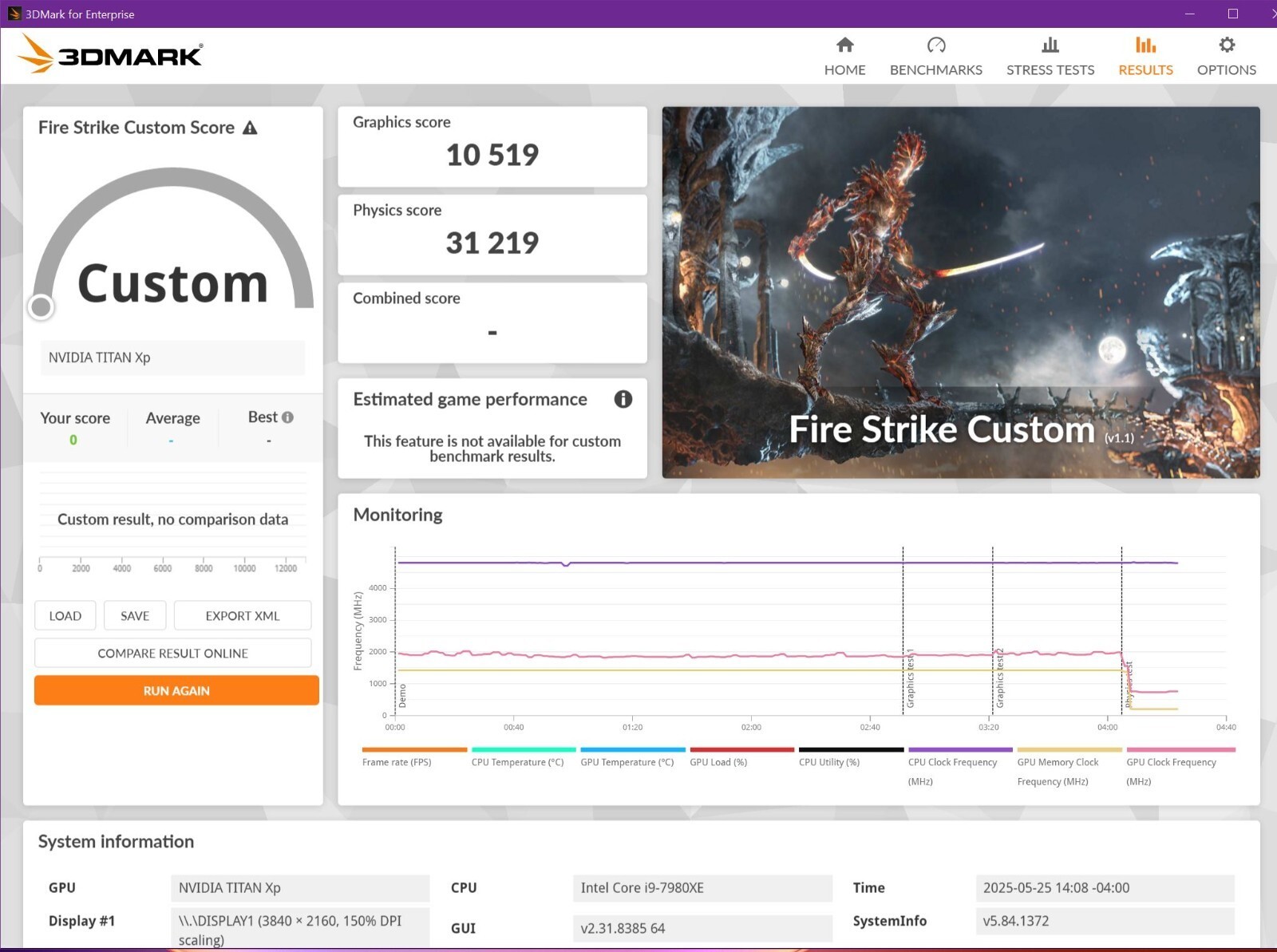Click the warning triangle beside Fire Strike Custom Score

pyautogui.click(x=250, y=128)
